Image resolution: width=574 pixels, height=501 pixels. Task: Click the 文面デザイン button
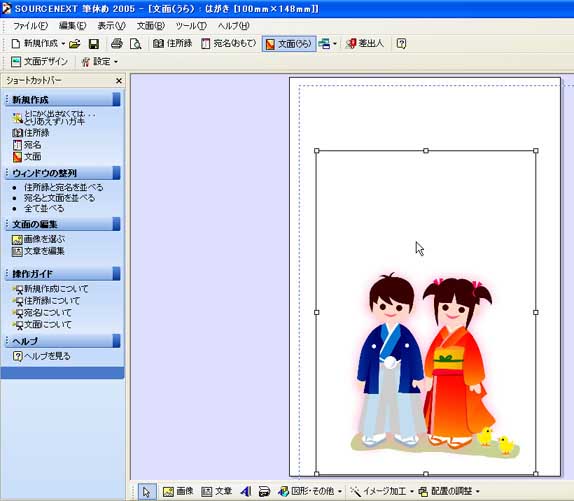40,61
